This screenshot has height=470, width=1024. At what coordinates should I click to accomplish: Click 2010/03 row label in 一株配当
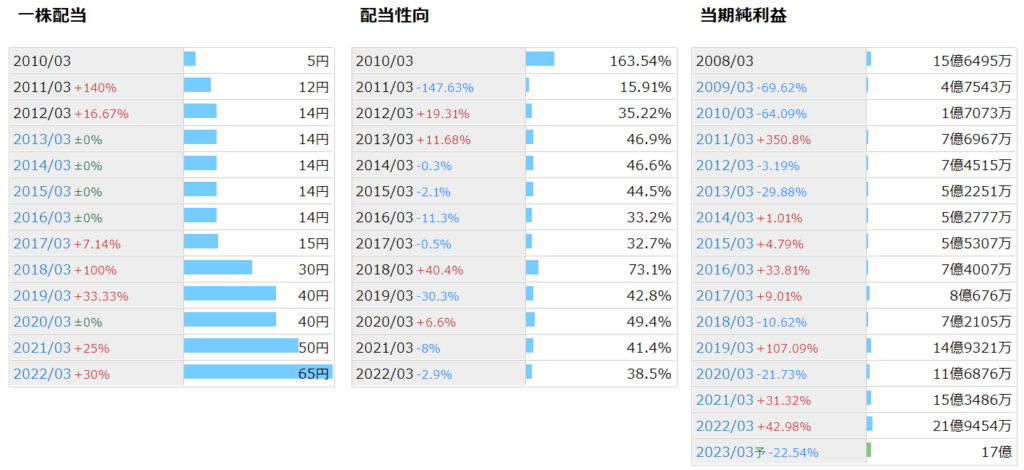coord(42,61)
